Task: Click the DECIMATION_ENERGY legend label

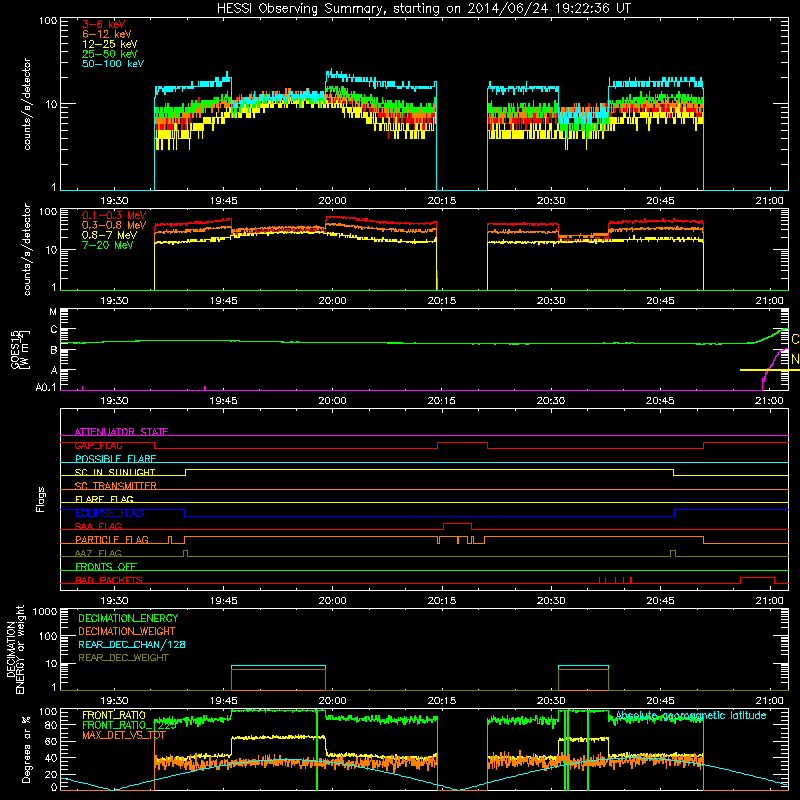Action: click(x=128, y=618)
